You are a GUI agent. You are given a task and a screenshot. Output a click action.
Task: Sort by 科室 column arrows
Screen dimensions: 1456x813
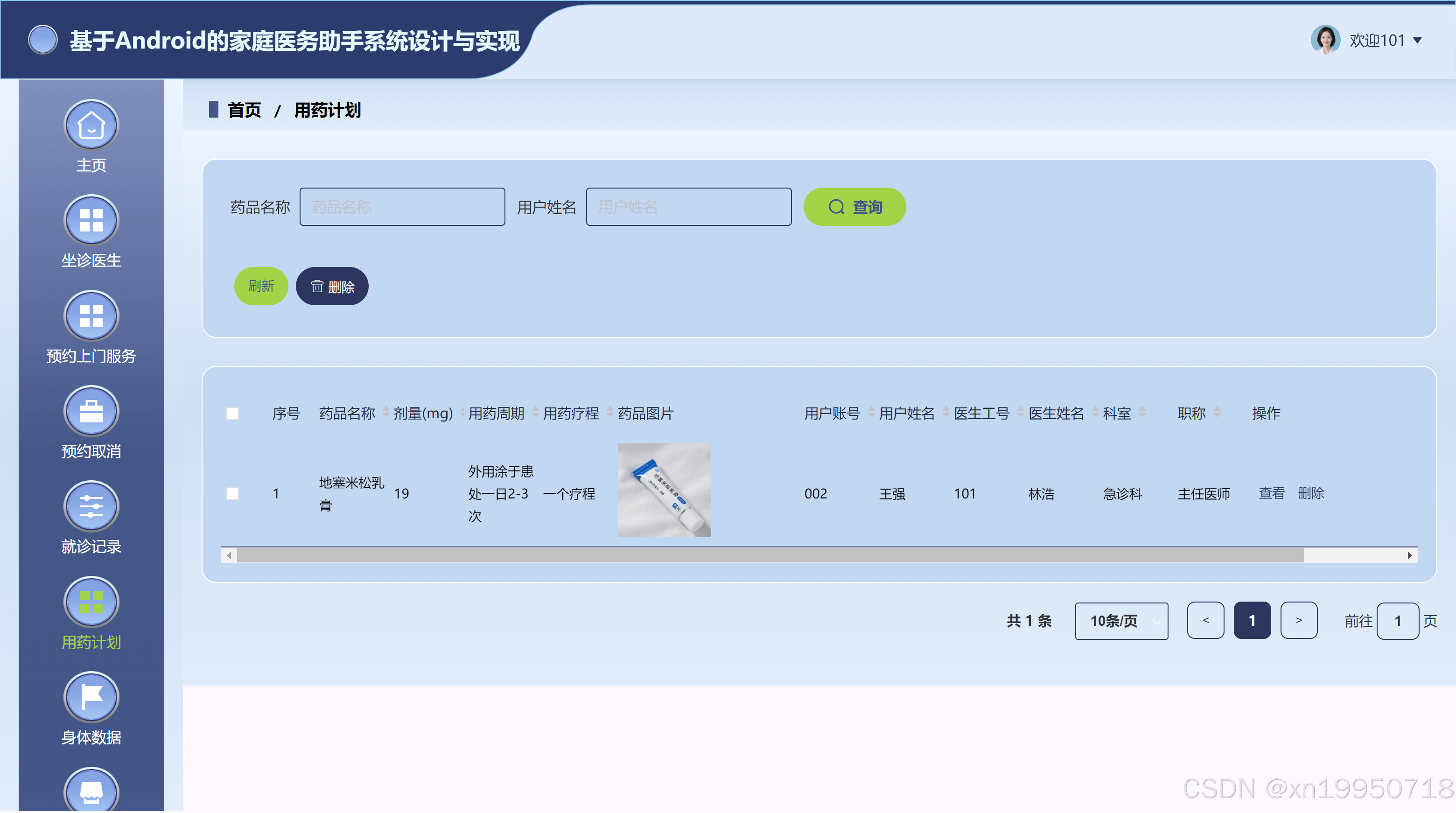tap(1142, 413)
